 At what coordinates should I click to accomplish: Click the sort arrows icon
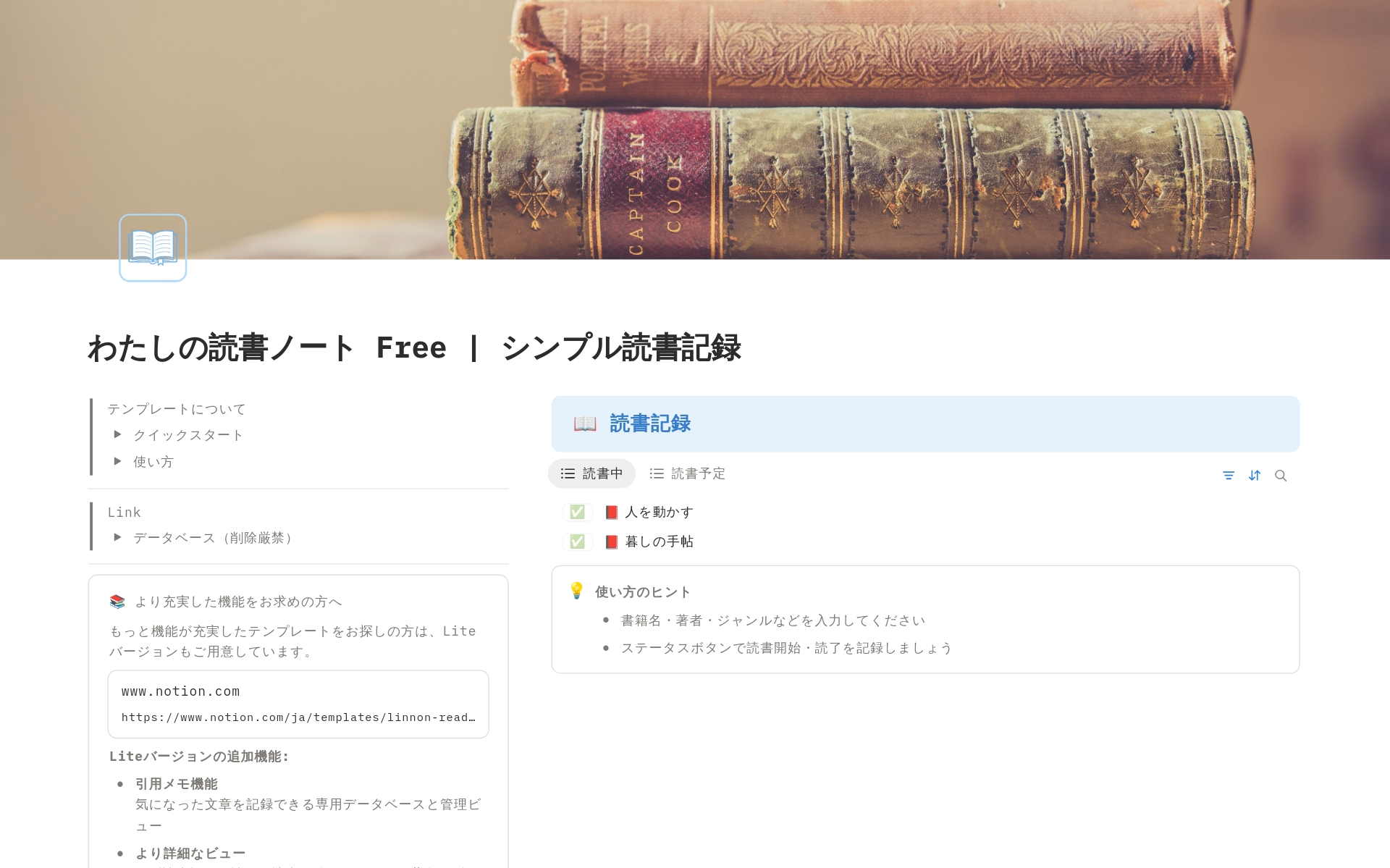tap(1255, 476)
